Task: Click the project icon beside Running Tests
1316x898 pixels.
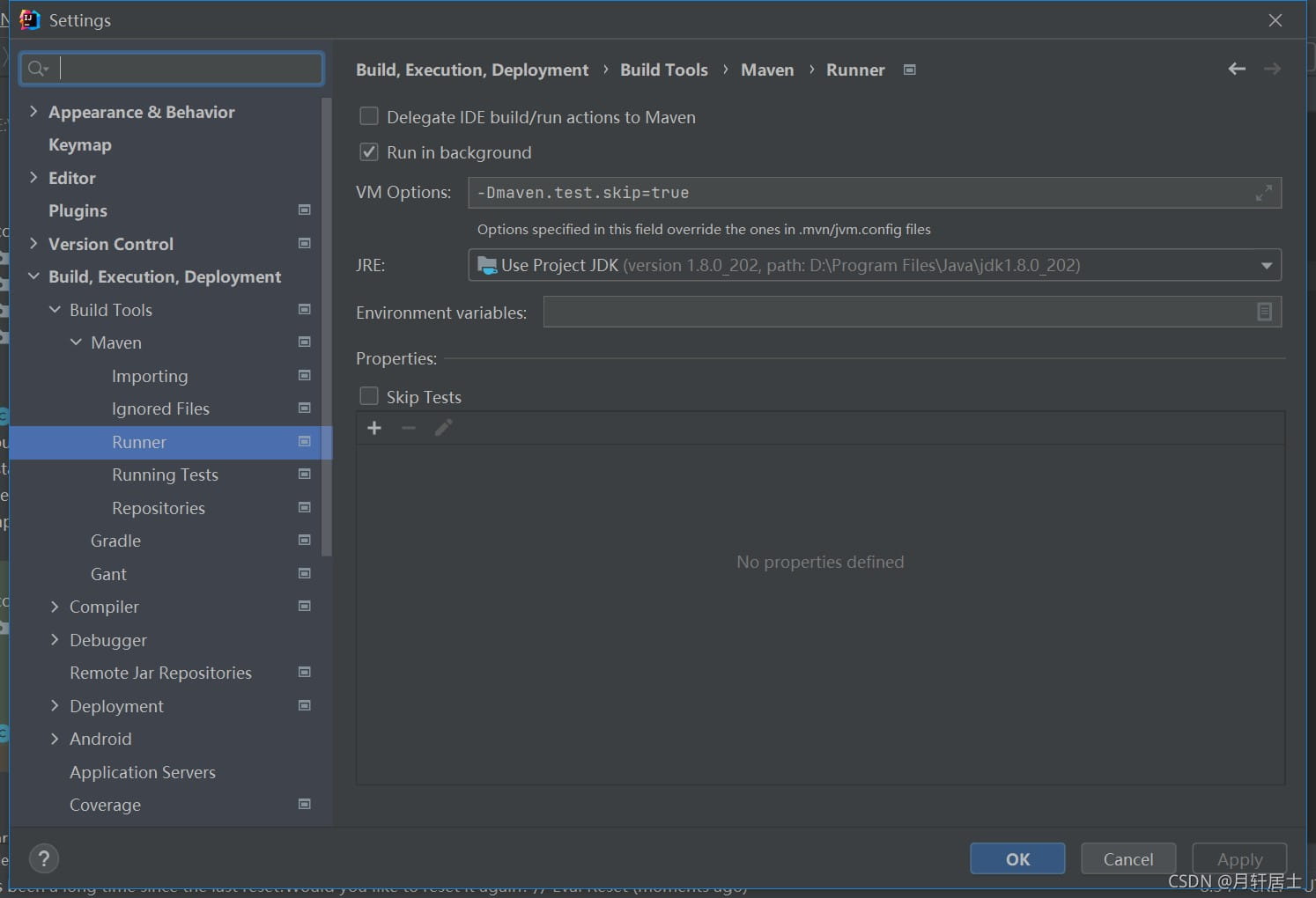Action: pos(305,475)
